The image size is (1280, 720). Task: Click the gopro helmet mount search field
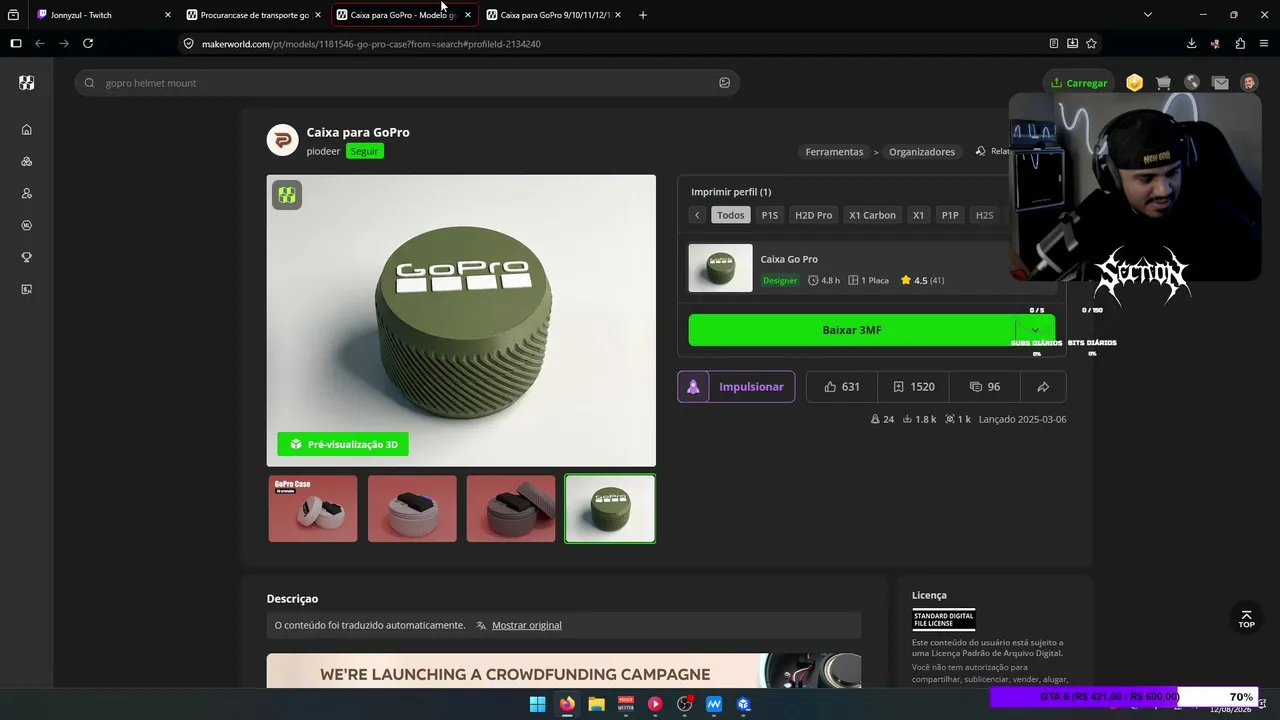point(405,83)
